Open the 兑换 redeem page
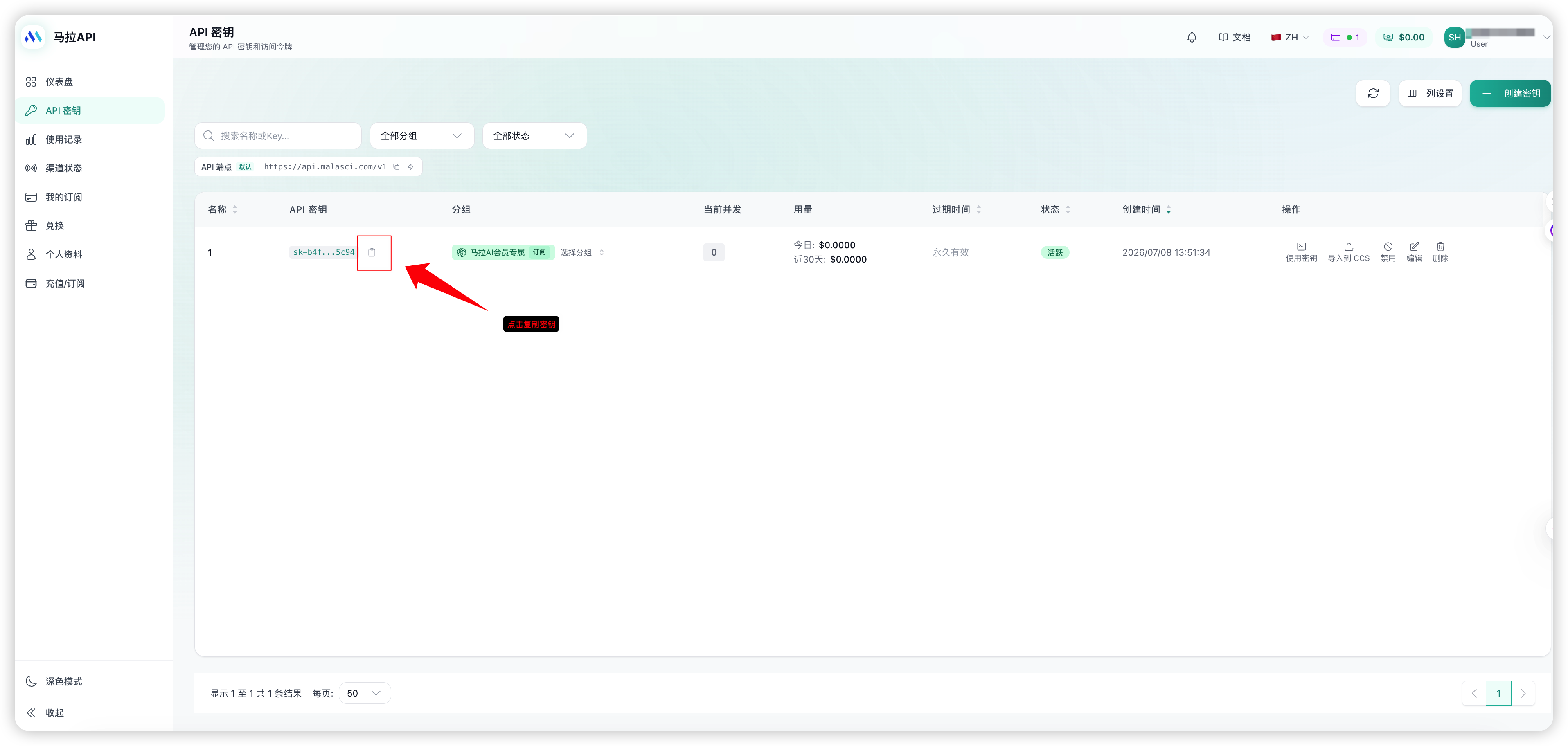This screenshot has width=1568, height=746. [x=90, y=226]
